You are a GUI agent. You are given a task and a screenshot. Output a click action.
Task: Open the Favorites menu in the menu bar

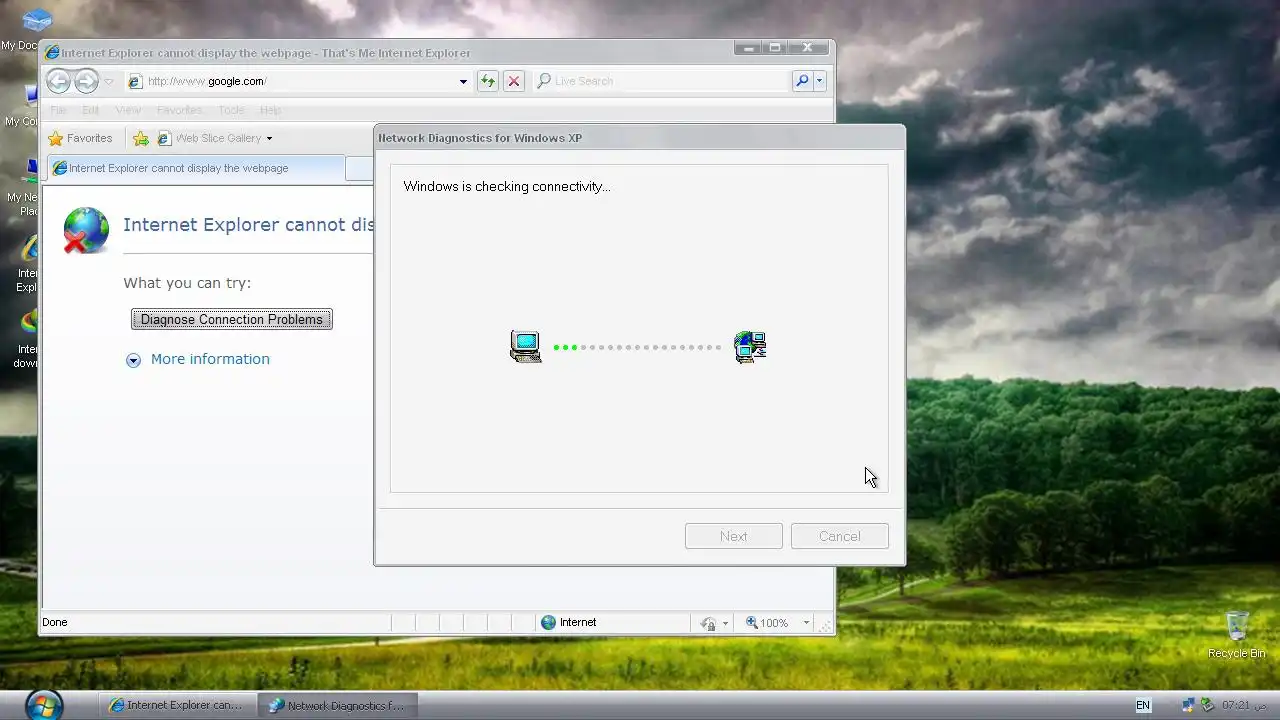(179, 110)
